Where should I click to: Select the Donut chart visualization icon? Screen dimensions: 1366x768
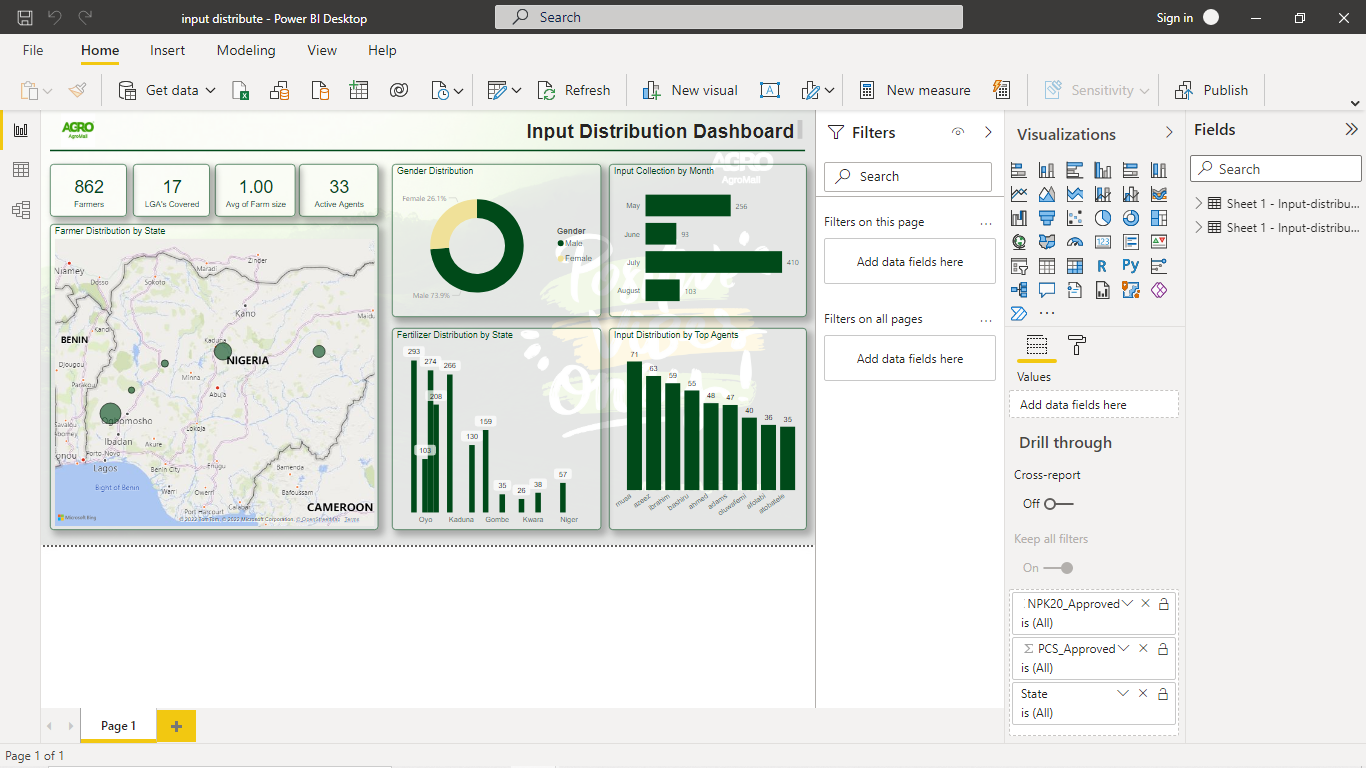1130,217
